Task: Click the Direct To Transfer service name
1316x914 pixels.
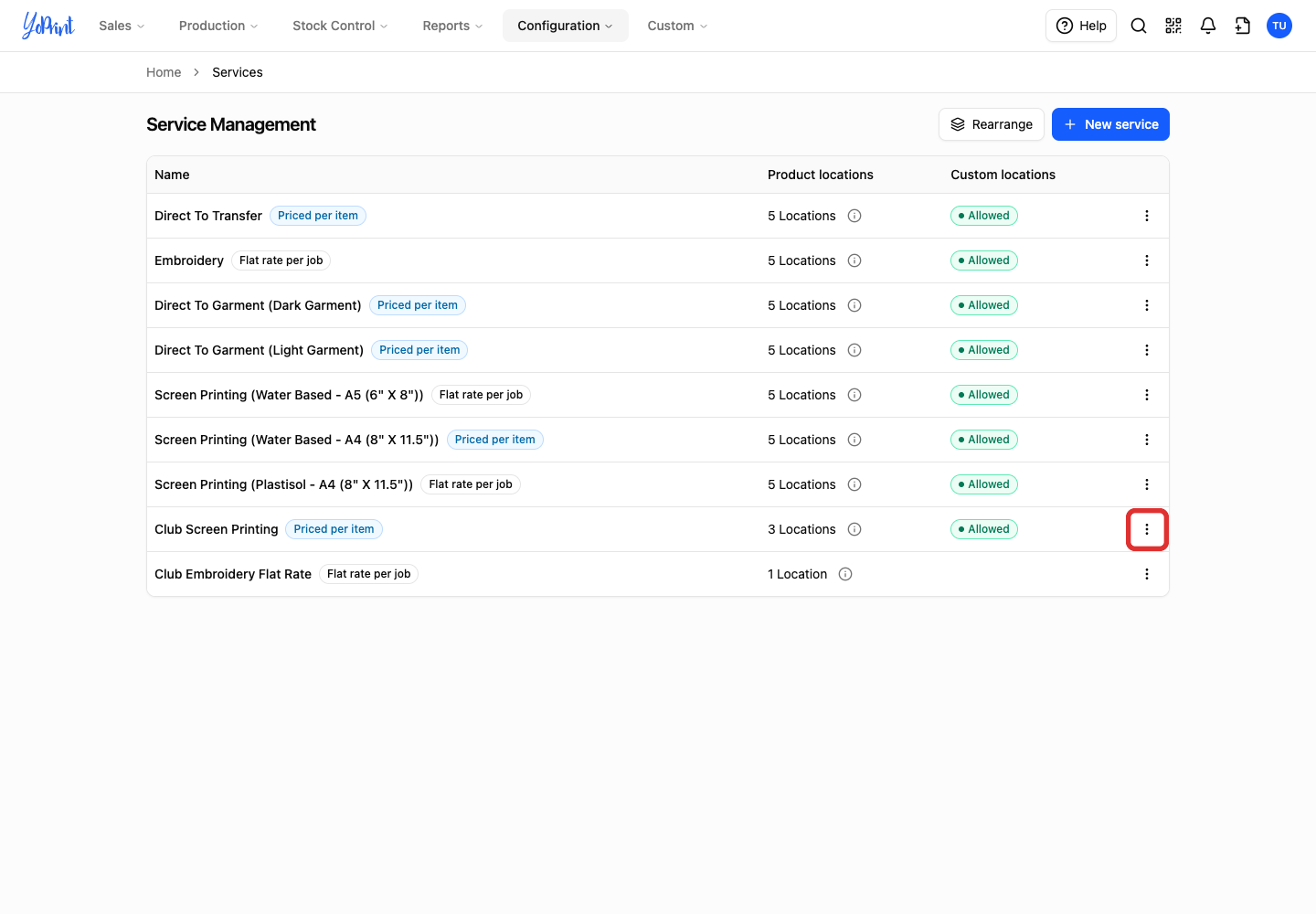Action: pos(208,216)
